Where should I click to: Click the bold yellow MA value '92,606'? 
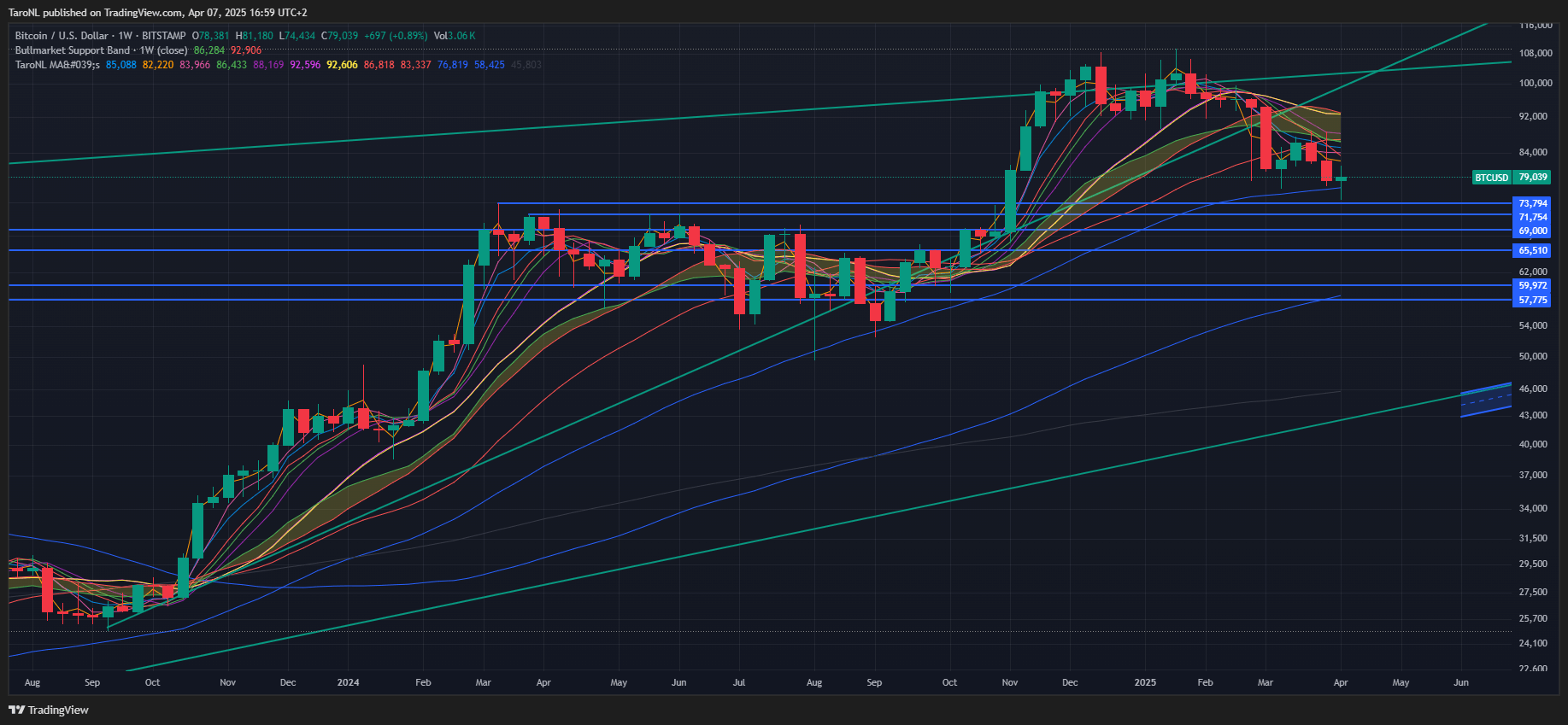tap(342, 65)
